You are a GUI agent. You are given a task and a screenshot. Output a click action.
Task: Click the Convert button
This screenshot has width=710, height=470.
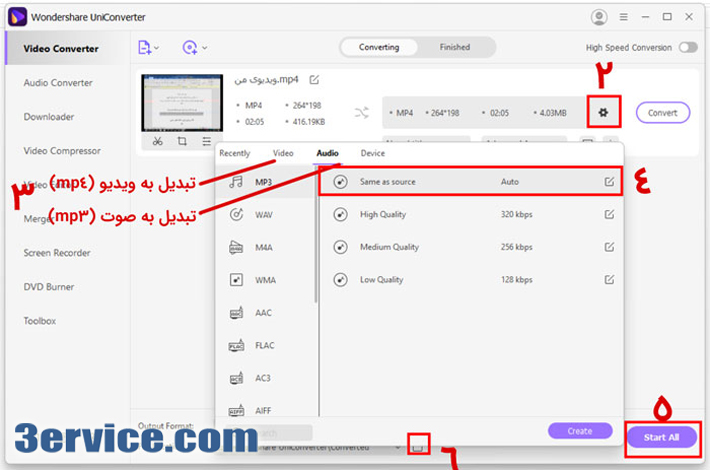(662, 113)
